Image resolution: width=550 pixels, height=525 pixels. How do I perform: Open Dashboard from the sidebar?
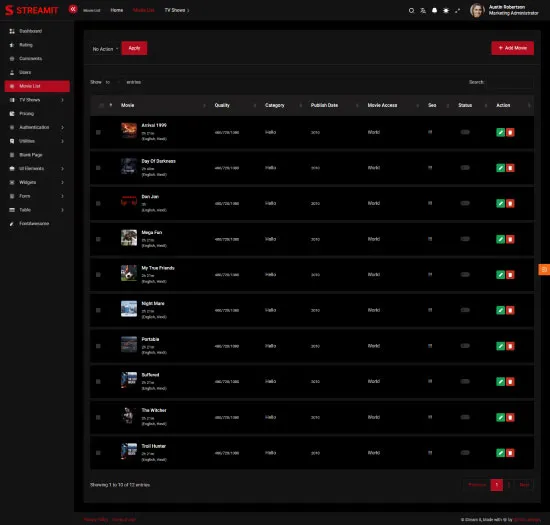pyautogui.click(x=37, y=31)
